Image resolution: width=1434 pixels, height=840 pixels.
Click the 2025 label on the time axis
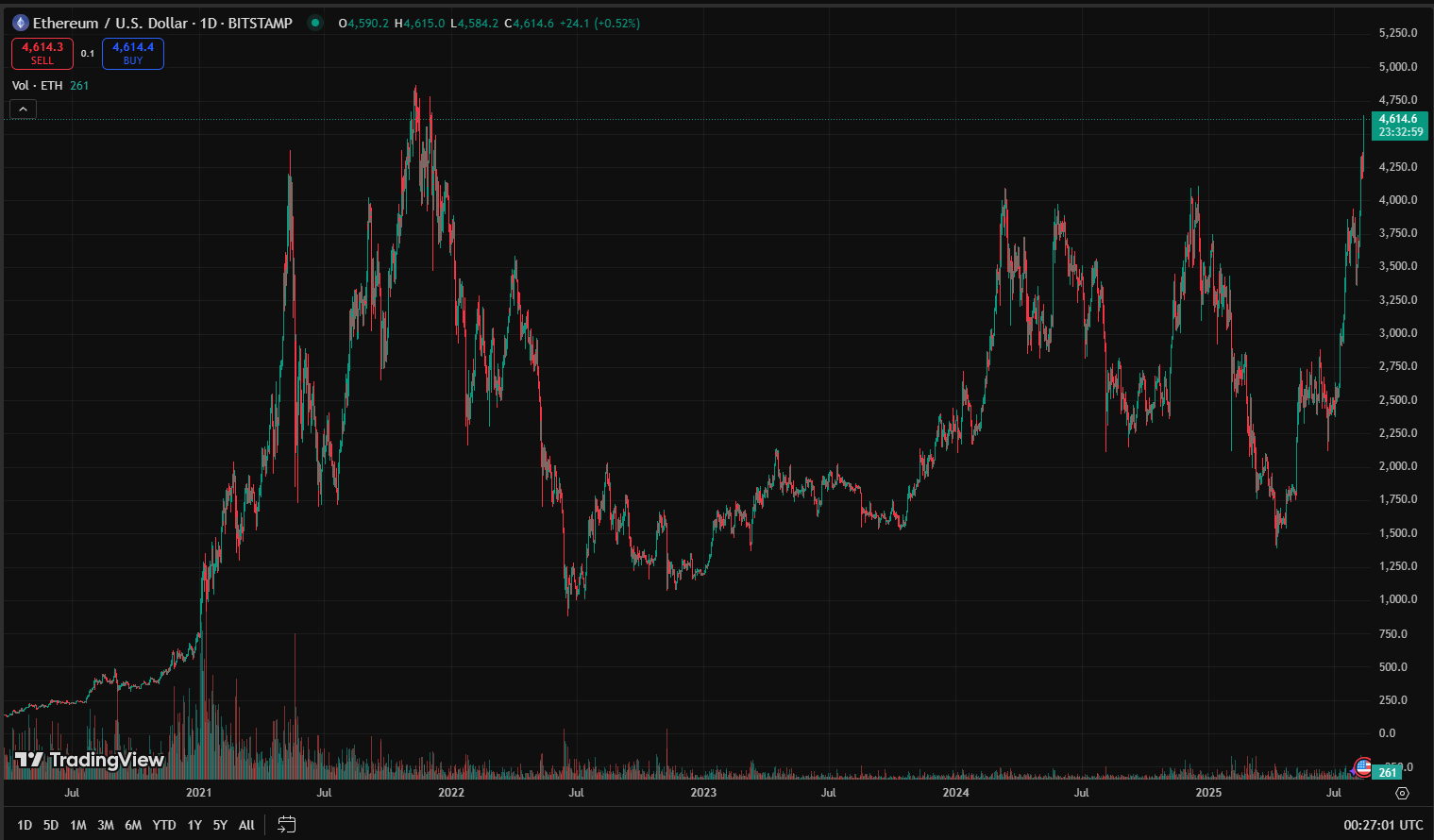[1208, 793]
